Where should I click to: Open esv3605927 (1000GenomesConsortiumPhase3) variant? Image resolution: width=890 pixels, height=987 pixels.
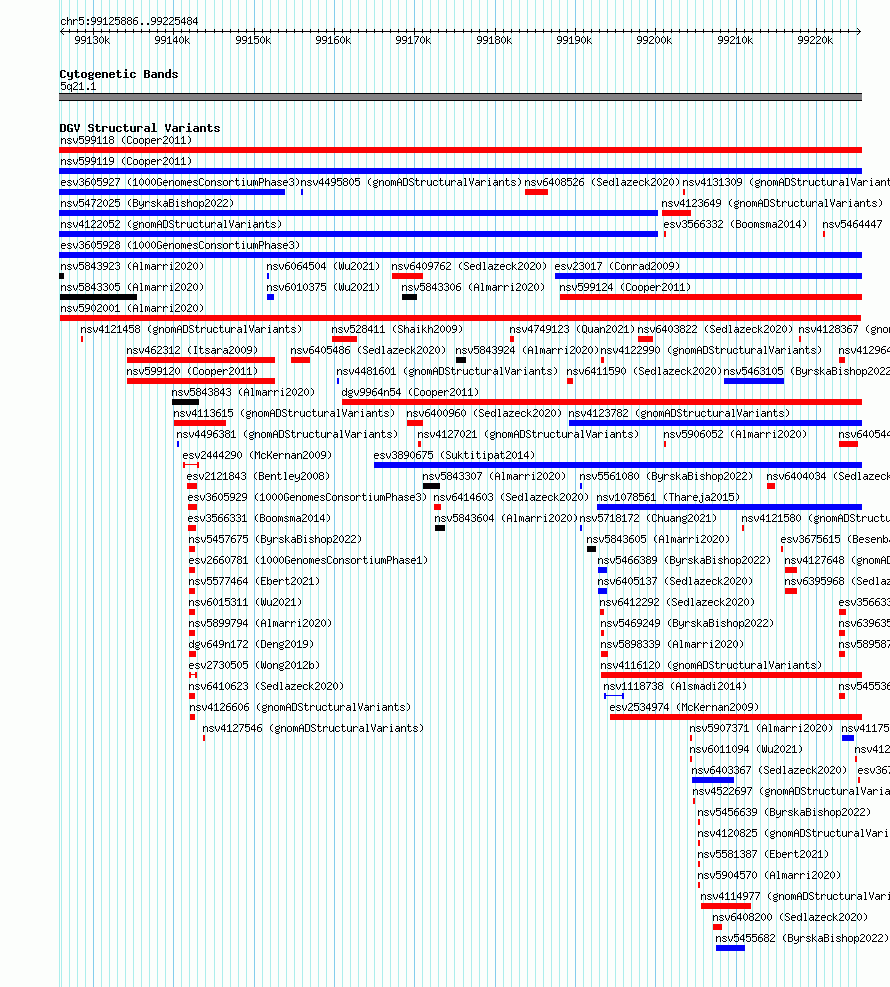[x=179, y=182]
